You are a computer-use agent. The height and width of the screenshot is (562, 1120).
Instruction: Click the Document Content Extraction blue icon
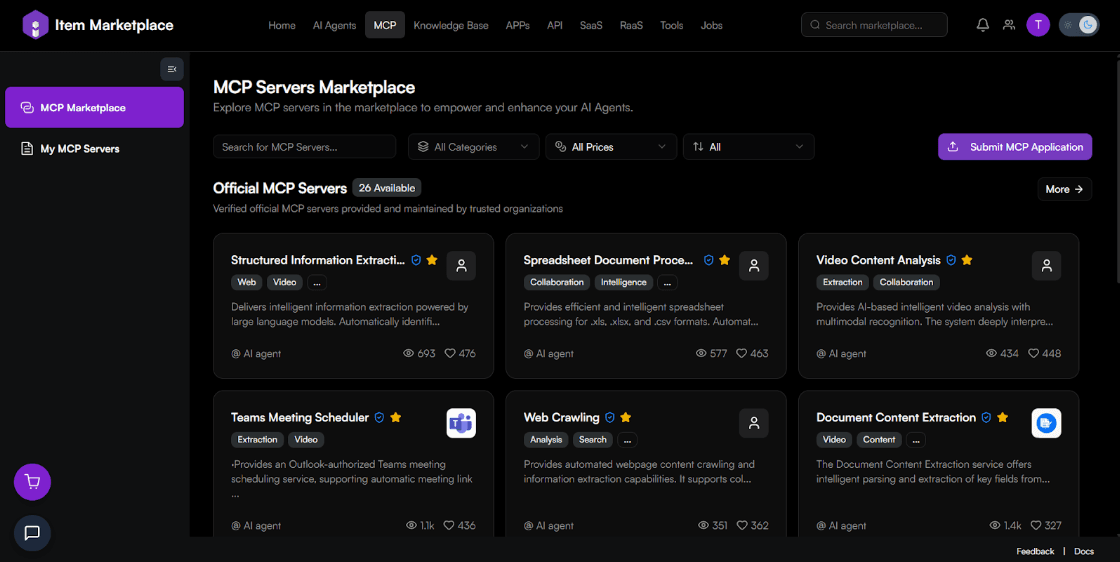pyautogui.click(x=1046, y=423)
